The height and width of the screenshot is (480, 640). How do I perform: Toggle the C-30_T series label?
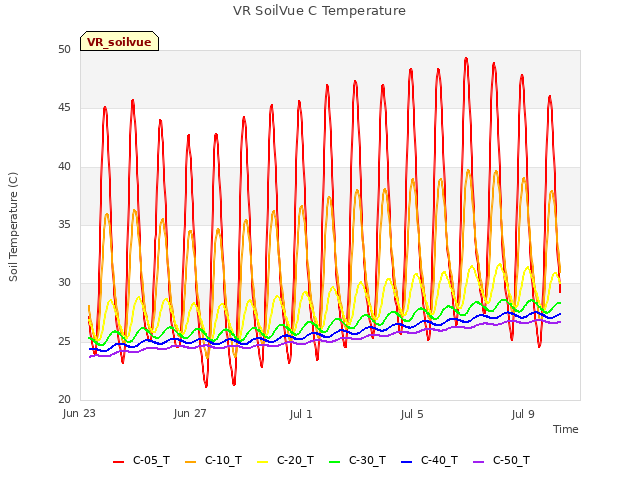367,460
